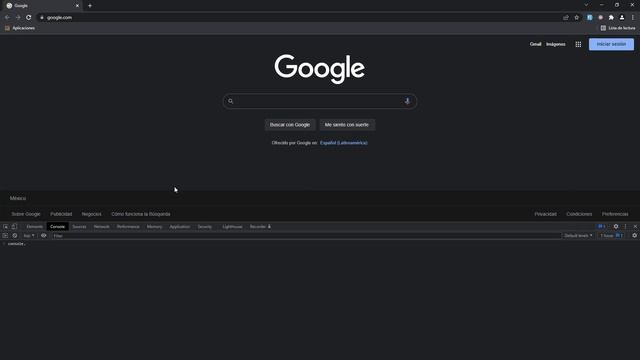Click the Google logo
This screenshot has width=640, height=360.
pos(320,69)
